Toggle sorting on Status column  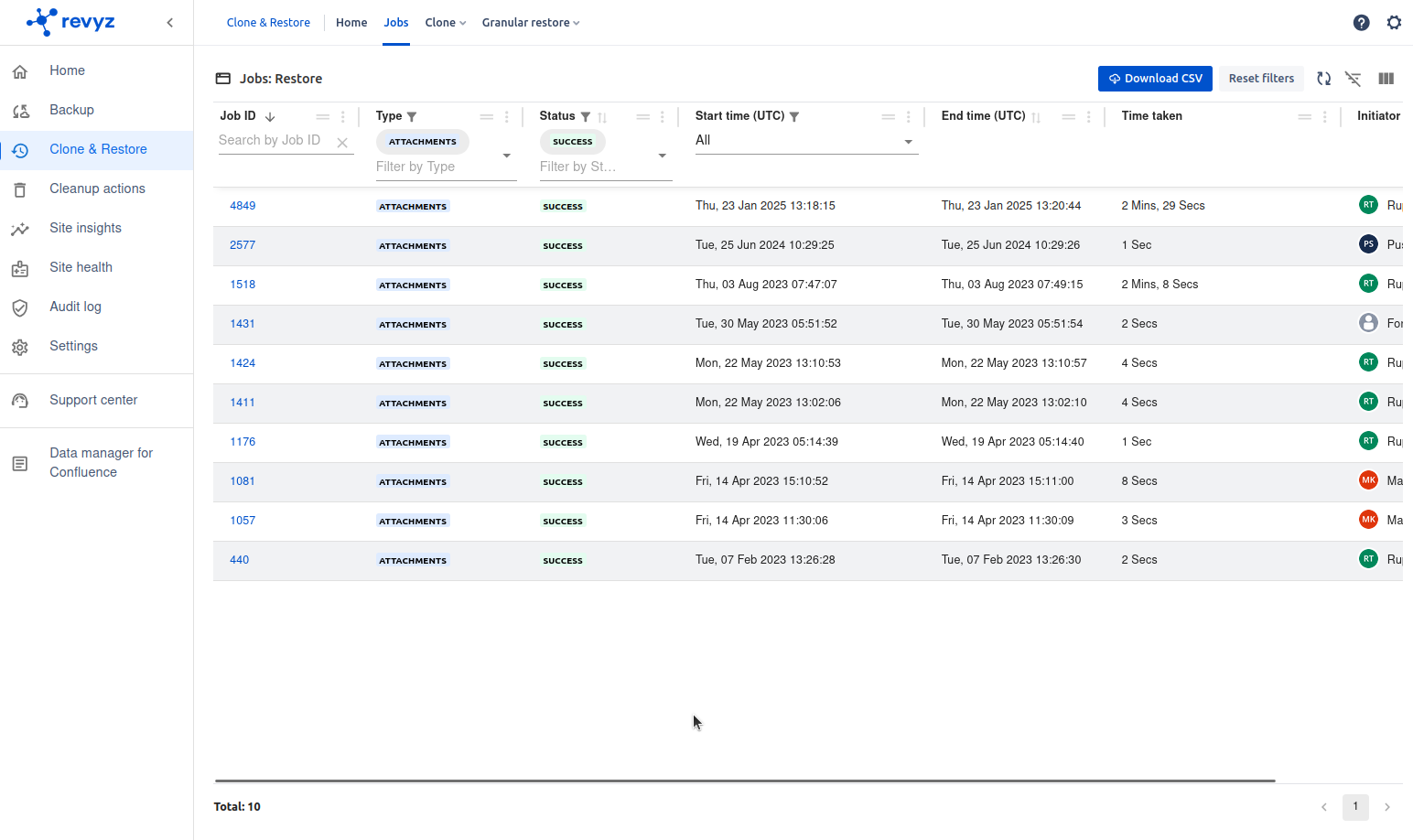[602, 117]
